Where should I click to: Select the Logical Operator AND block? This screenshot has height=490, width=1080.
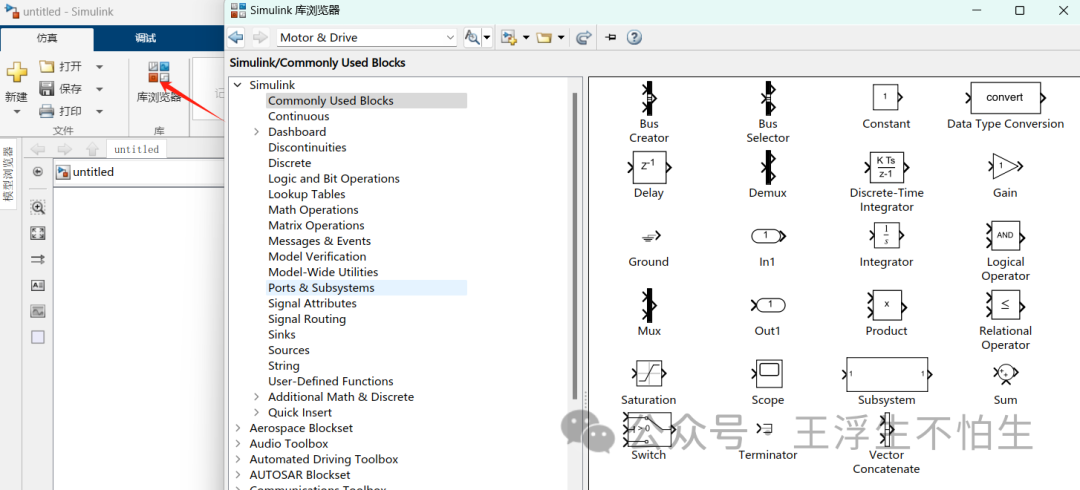click(1005, 236)
